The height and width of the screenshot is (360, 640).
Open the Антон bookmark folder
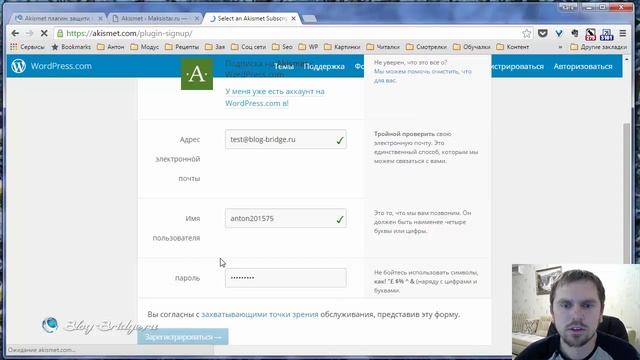(111, 47)
